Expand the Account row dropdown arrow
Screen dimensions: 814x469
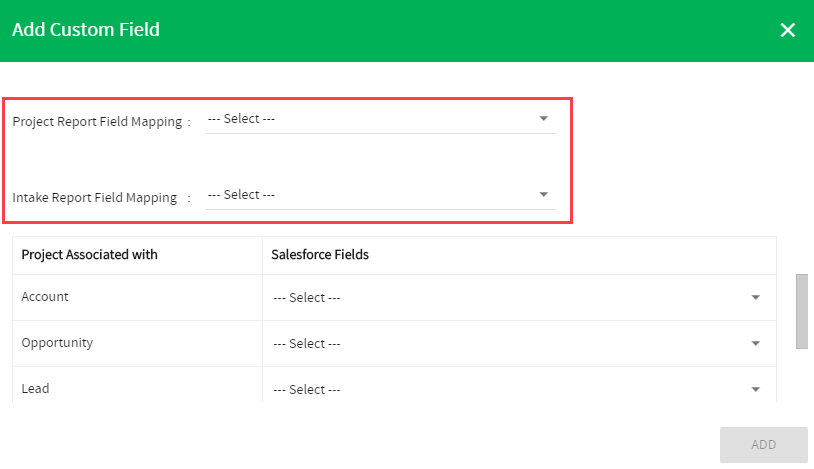[x=756, y=298]
